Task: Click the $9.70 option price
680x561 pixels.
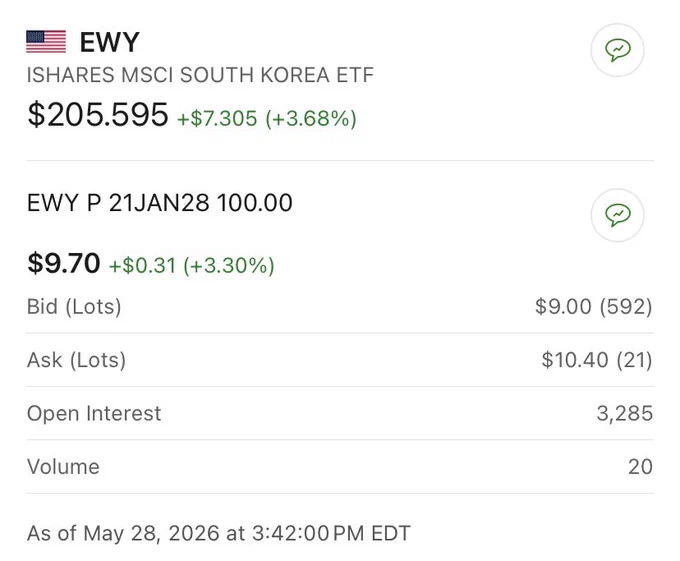Action: pos(64,263)
